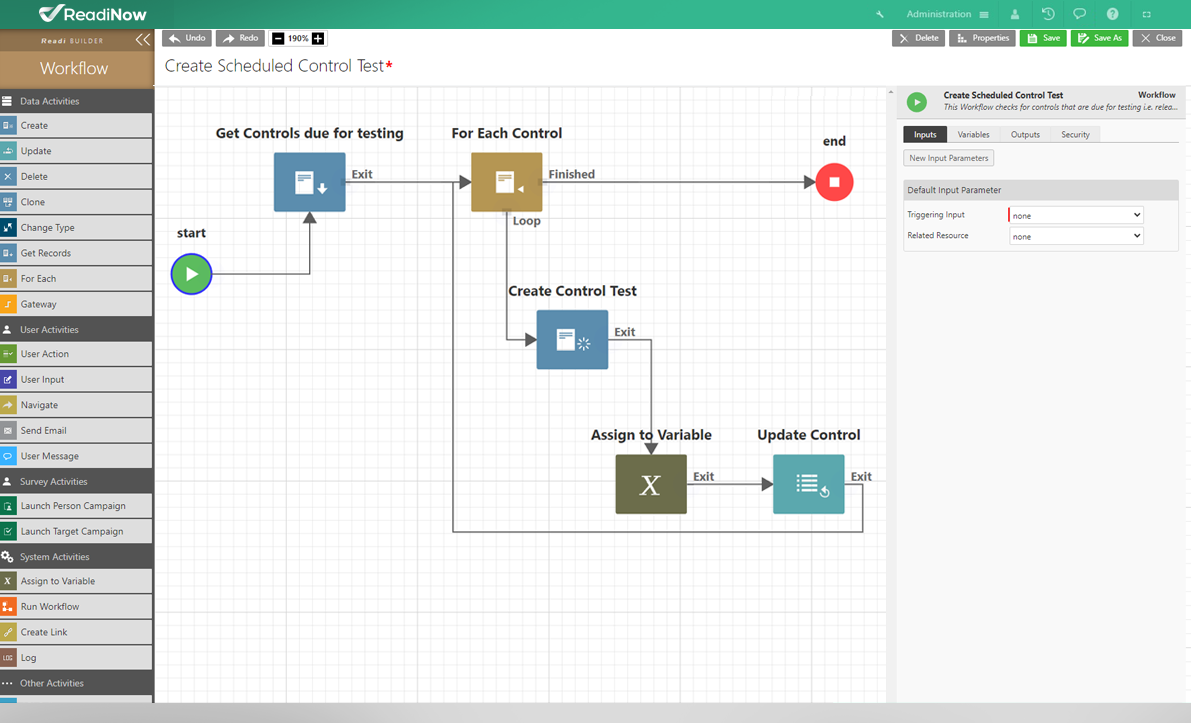The image size is (1191, 723).
Task: Select the Gateway activity
Action: [x=76, y=304]
